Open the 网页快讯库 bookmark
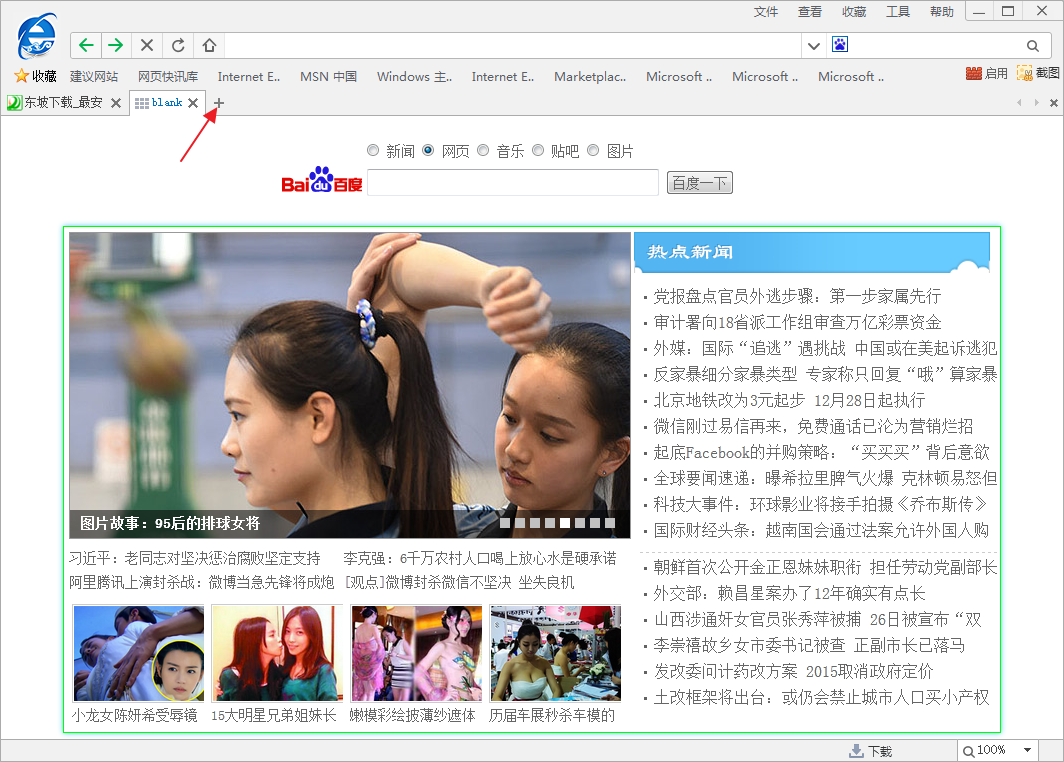This screenshot has width=1064, height=762. (x=168, y=76)
